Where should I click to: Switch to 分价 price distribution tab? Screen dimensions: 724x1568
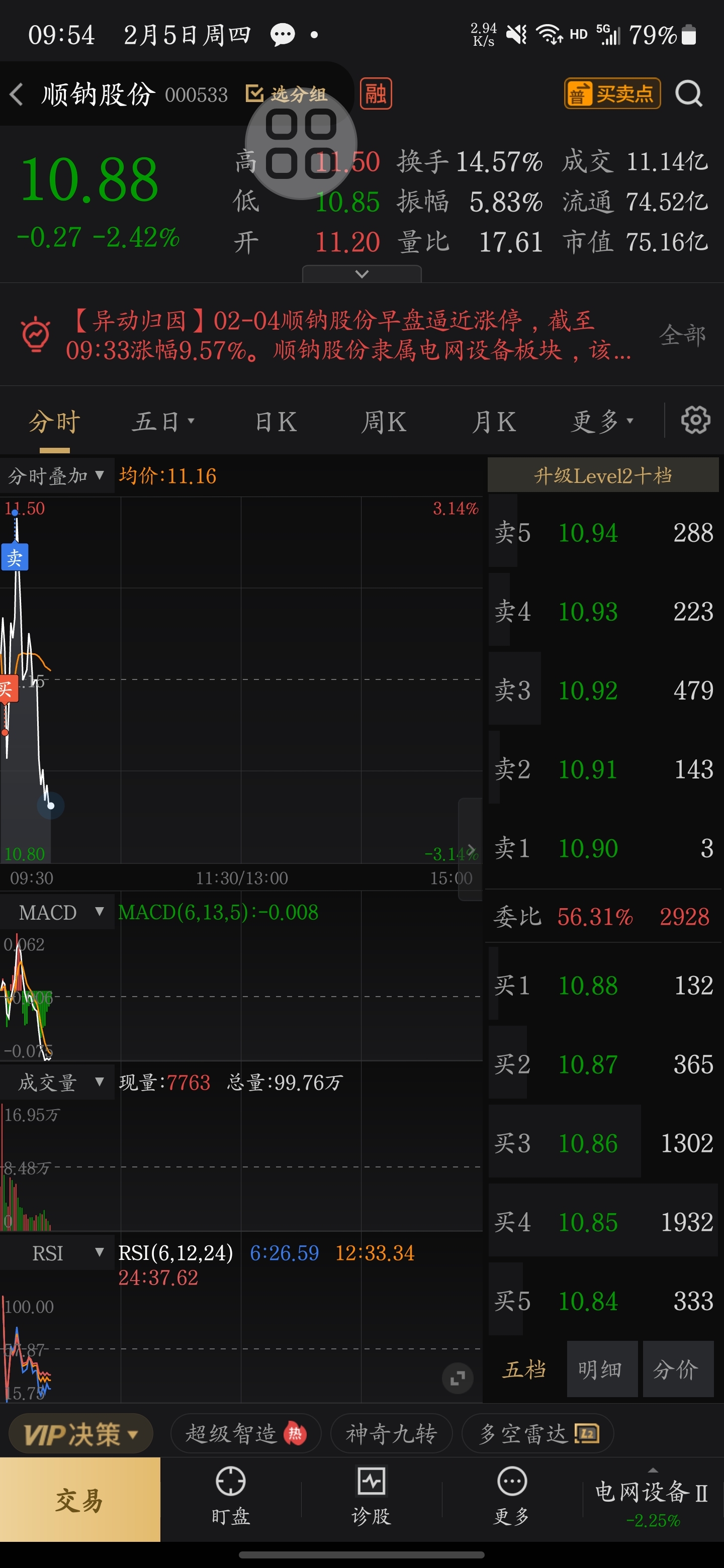pyautogui.click(x=678, y=1369)
